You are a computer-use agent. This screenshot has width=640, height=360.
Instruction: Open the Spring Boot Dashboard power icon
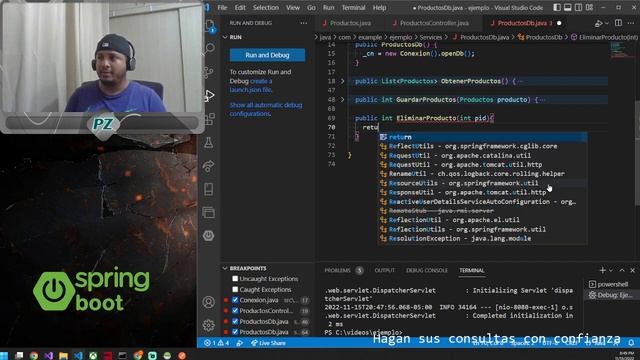click(209, 236)
